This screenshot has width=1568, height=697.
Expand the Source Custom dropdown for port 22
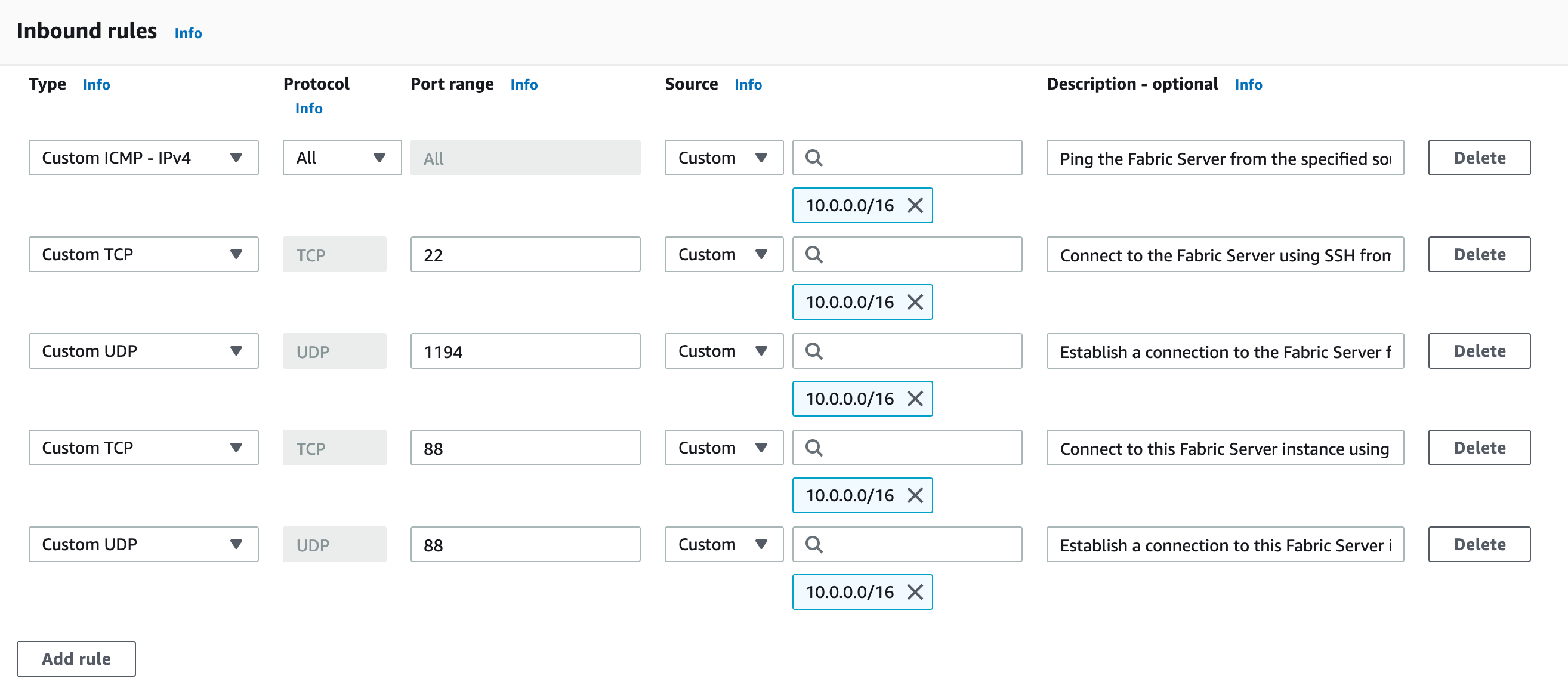[723, 254]
